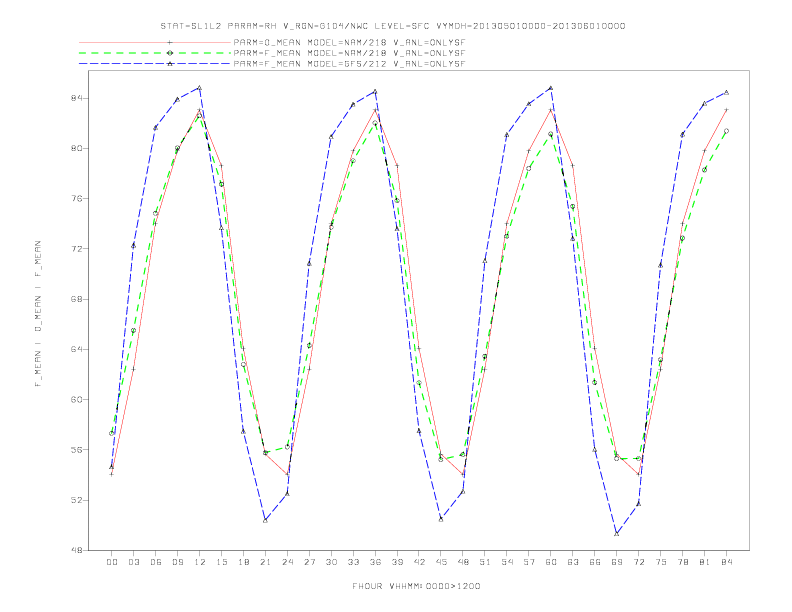This screenshot has height=612, width=792.
Task: Click the plus marker in the legend
Action: click(170, 42)
